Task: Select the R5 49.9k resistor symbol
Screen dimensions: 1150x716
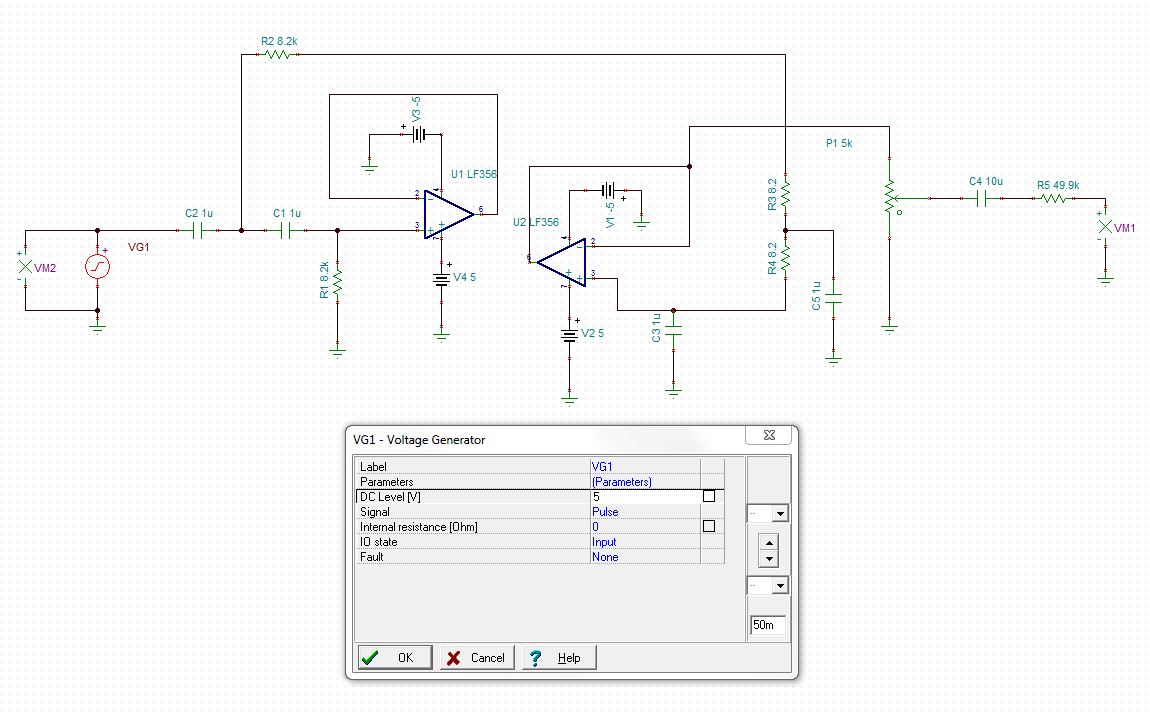Action: click(1056, 198)
